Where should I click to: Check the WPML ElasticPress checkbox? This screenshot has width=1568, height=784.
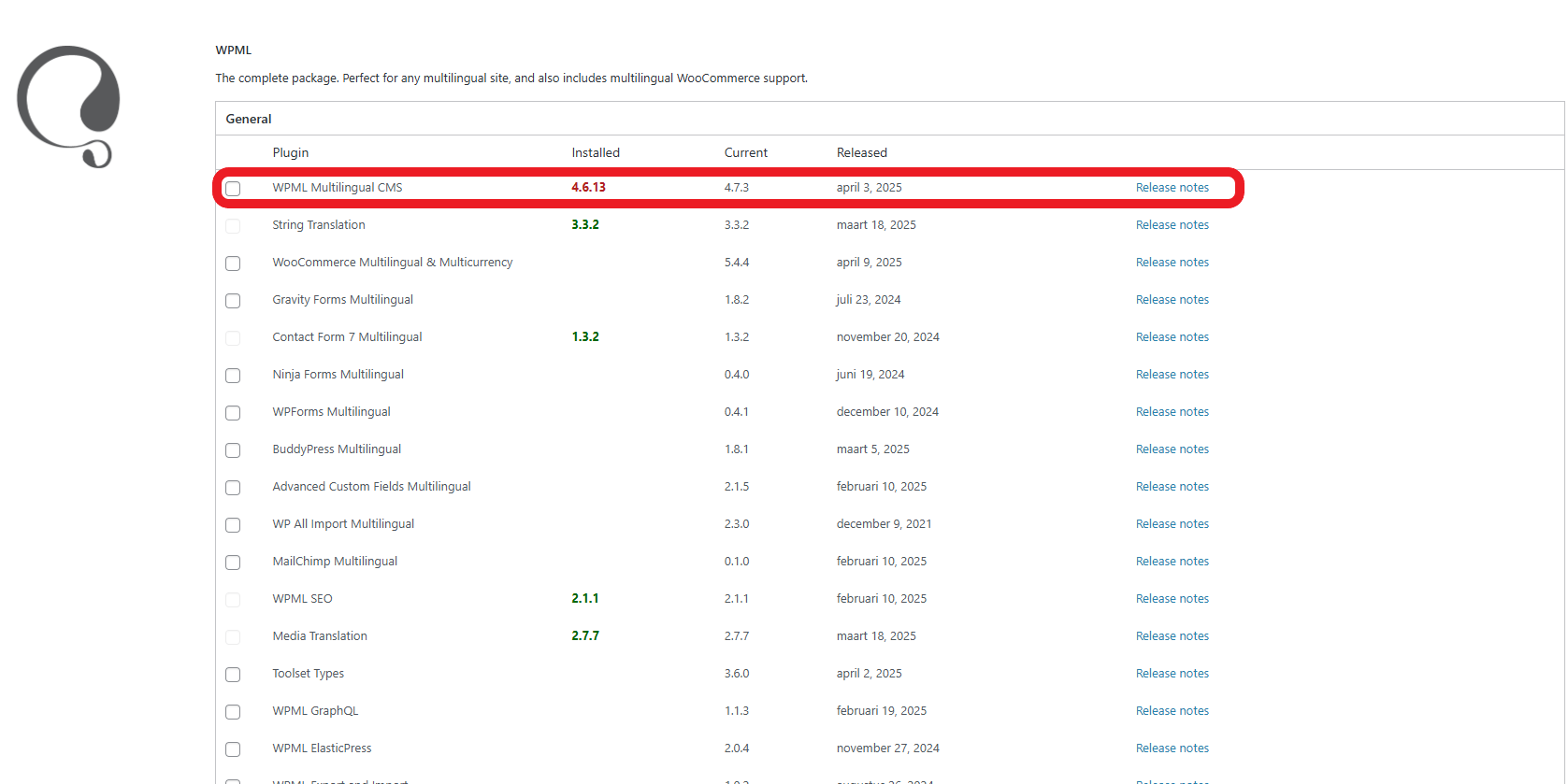pyautogui.click(x=233, y=749)
